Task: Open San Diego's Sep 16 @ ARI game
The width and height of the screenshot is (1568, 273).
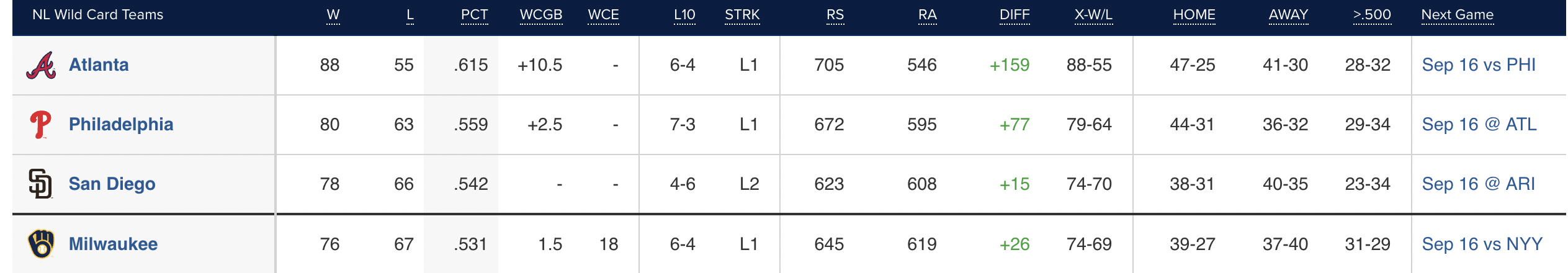Action: coord(1479,184)
